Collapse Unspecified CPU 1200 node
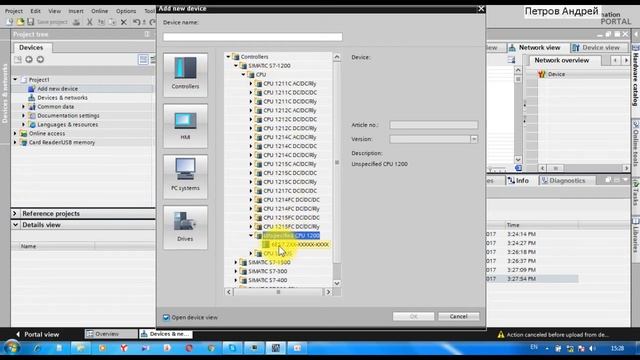This screenshot has height=360, width=640. [251, 236]
